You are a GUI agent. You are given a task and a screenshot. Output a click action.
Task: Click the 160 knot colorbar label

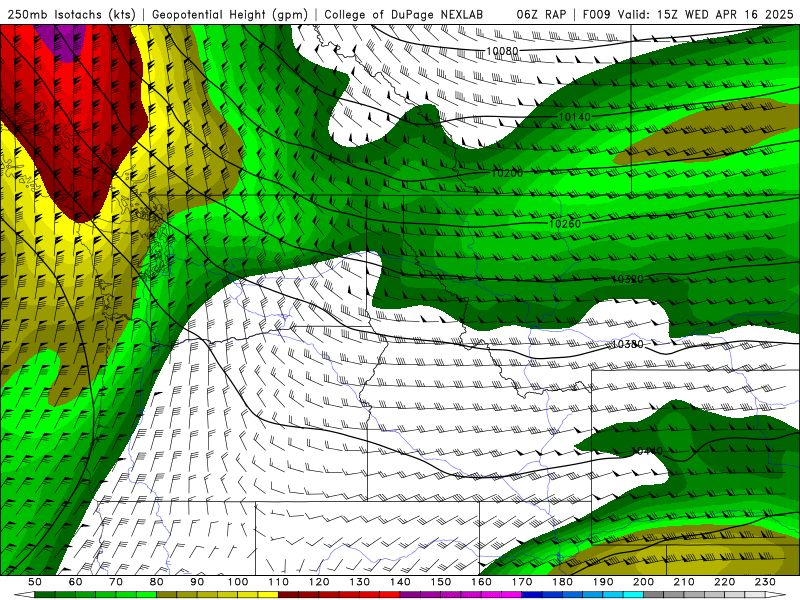[x=481, y=582]
